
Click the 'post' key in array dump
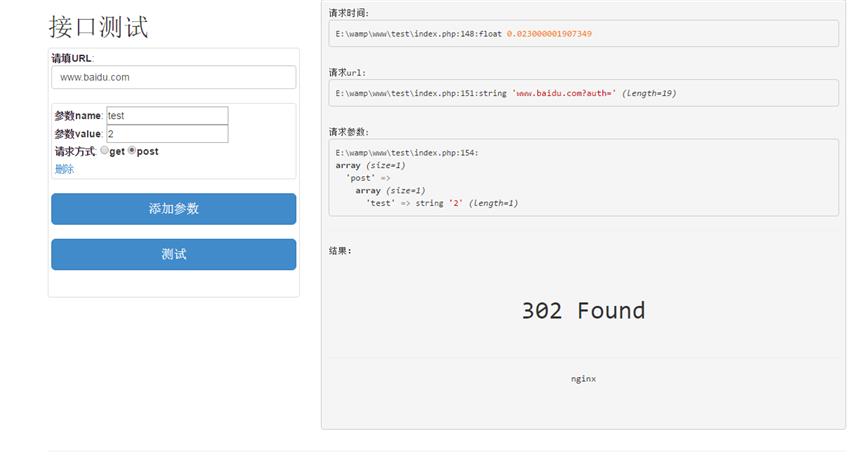tap(360, 178)
